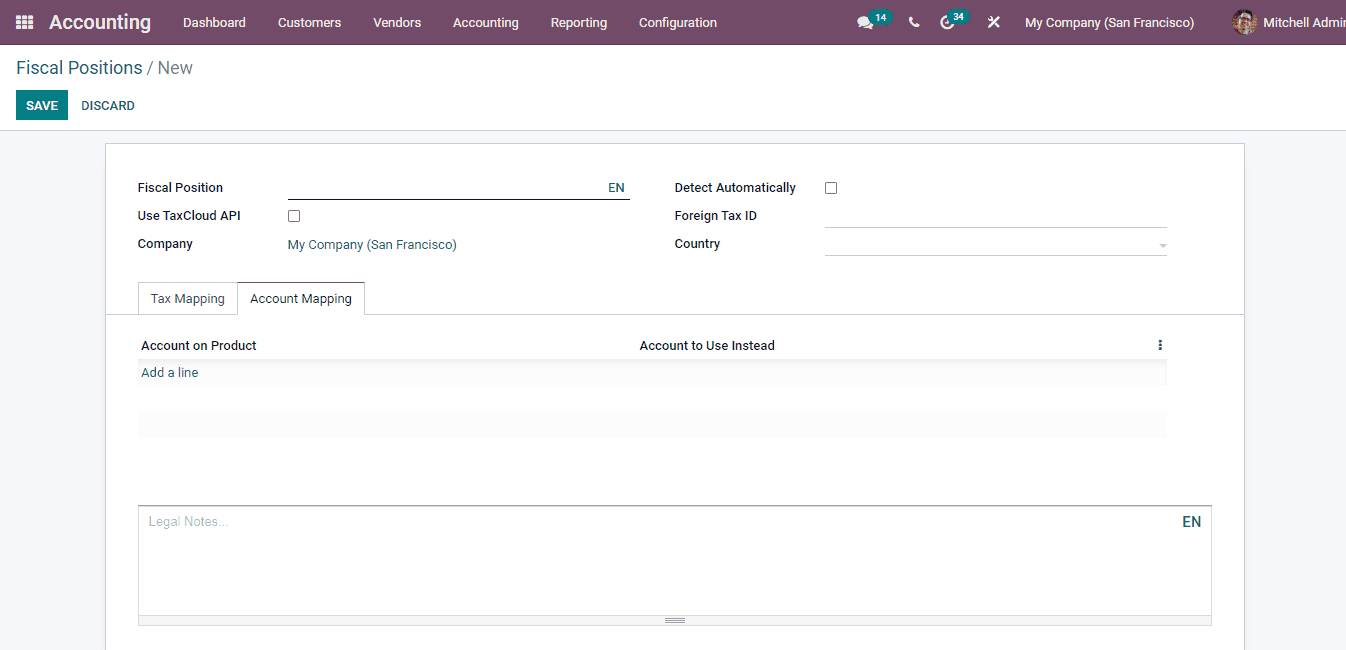
Task: Open the Configuration menu
Action: coord(677,22)
